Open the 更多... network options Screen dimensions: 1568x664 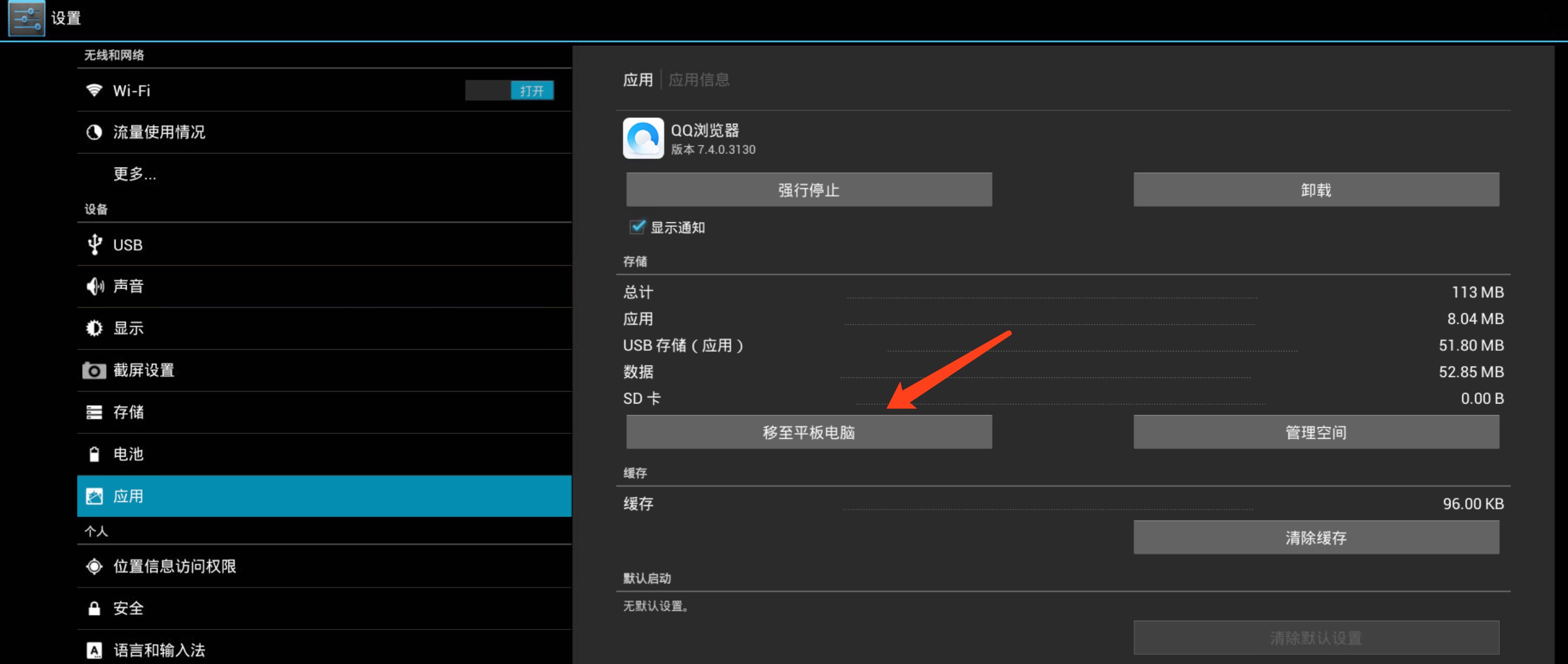(324, 174)
